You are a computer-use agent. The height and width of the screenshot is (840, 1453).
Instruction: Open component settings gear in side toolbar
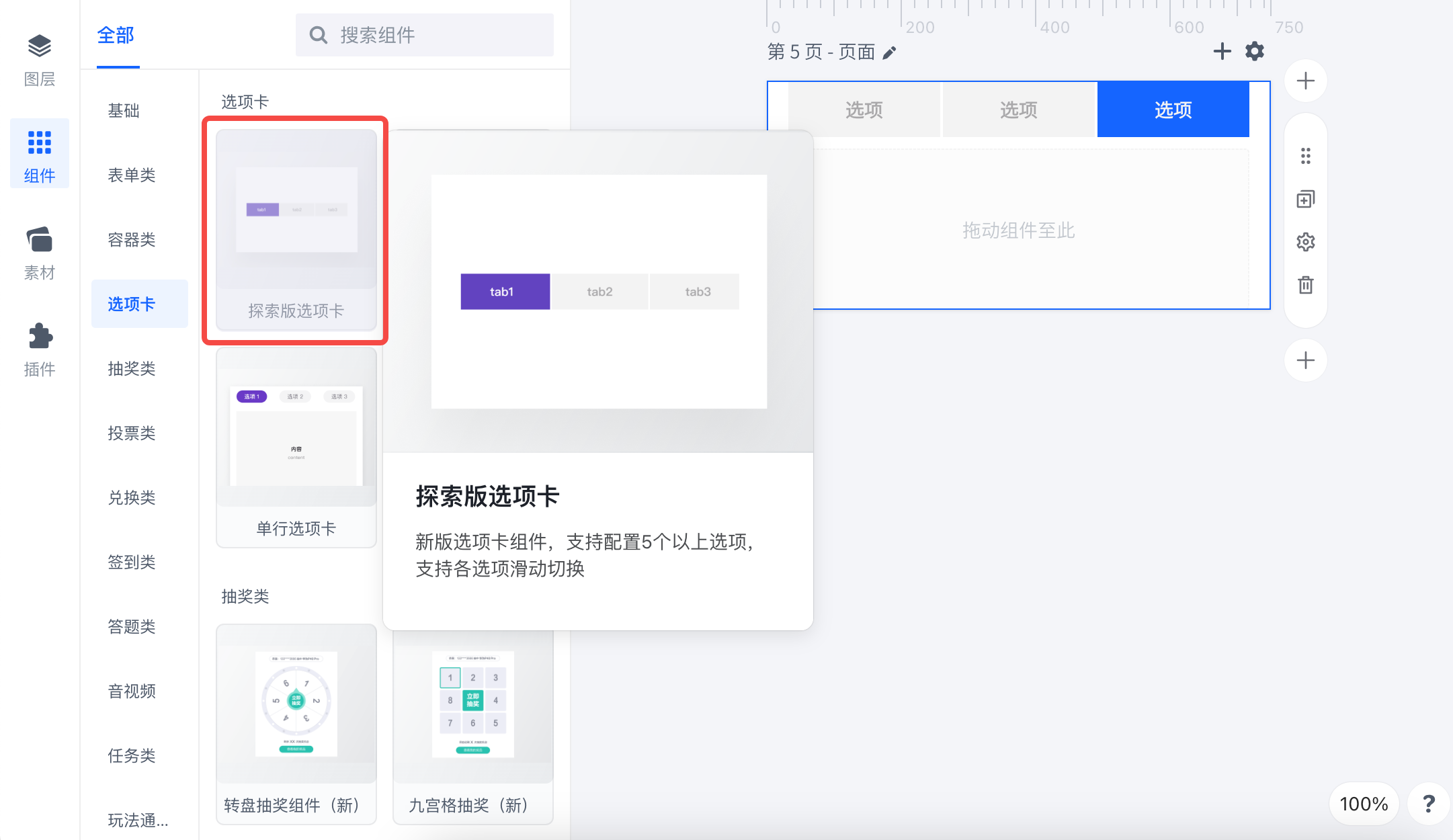(x=1305, y=242)
